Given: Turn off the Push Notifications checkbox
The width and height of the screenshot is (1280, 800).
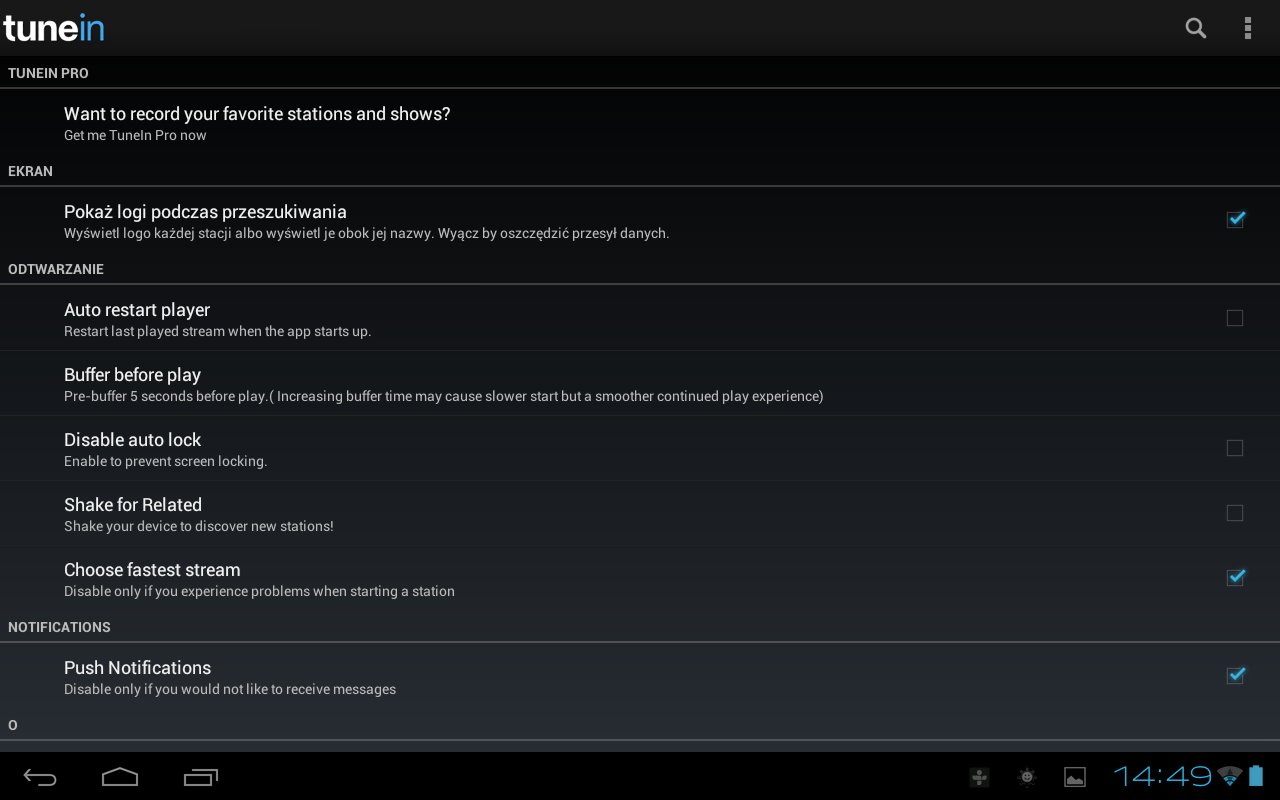Looking at the screenshot, I should [1235, 676].
